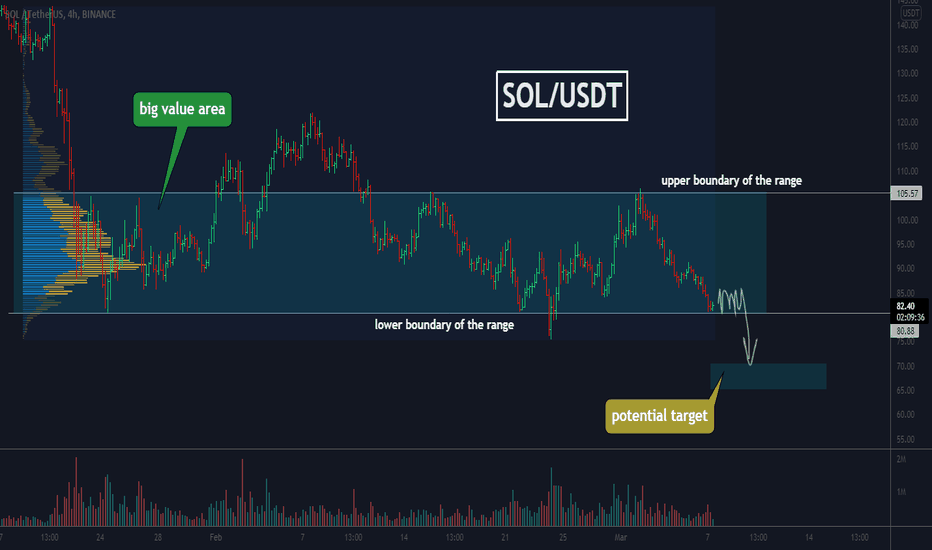Click the 80.88 price tag on axis

pyautogui.click(x=905, y=331)
